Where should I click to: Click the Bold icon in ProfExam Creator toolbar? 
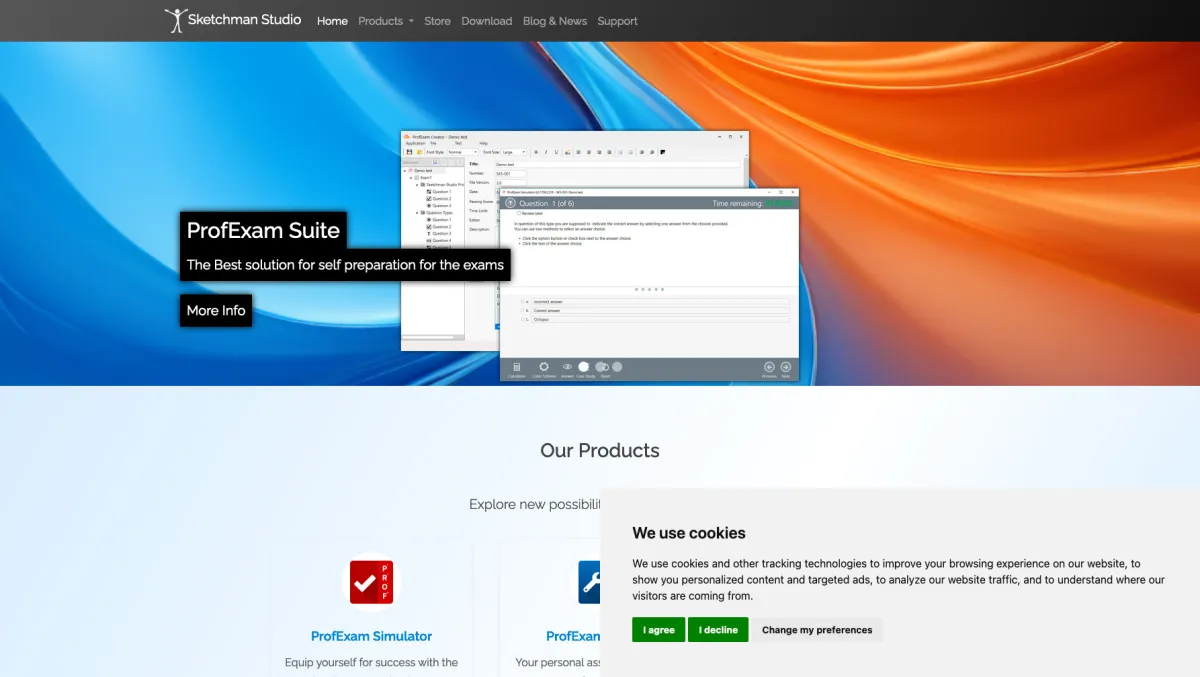(536, 152)
